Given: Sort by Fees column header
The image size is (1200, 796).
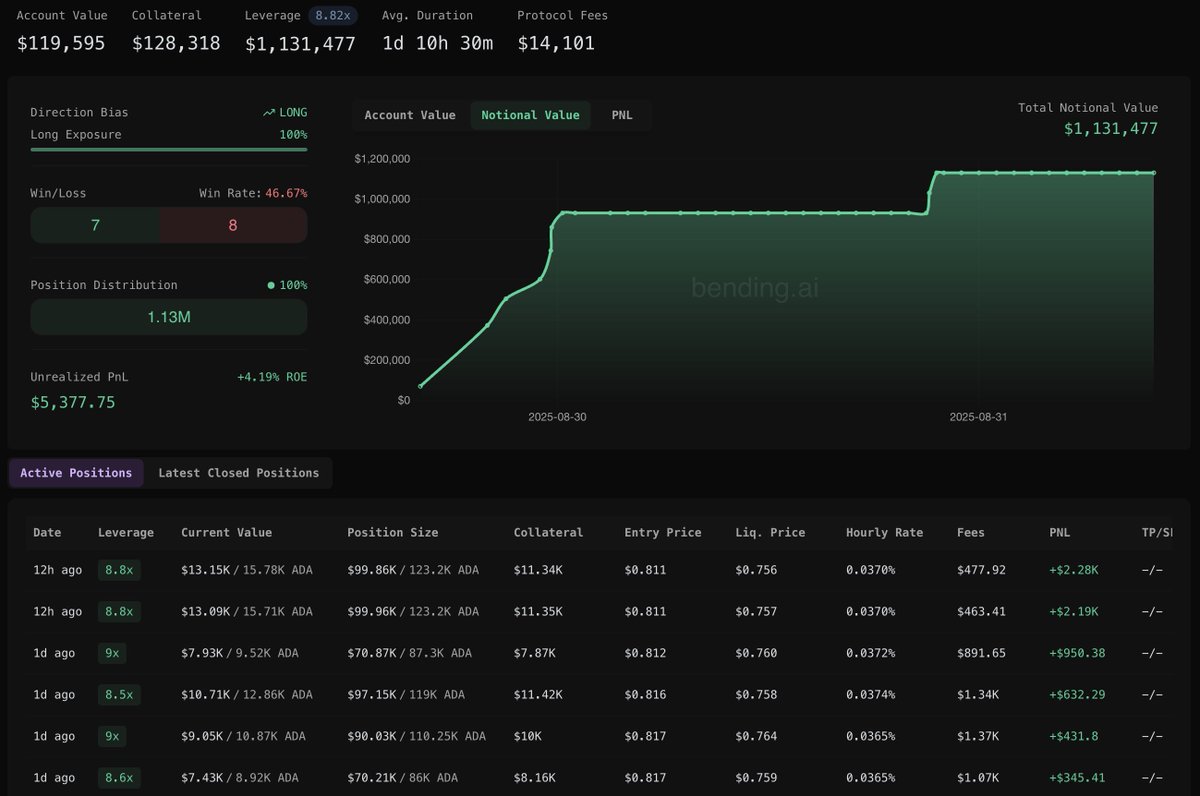Looking at the screenshot, I should tap(971, 532).
